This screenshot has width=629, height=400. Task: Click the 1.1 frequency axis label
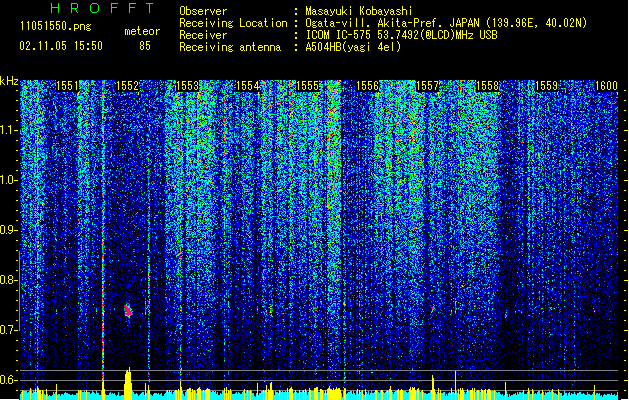9,130
